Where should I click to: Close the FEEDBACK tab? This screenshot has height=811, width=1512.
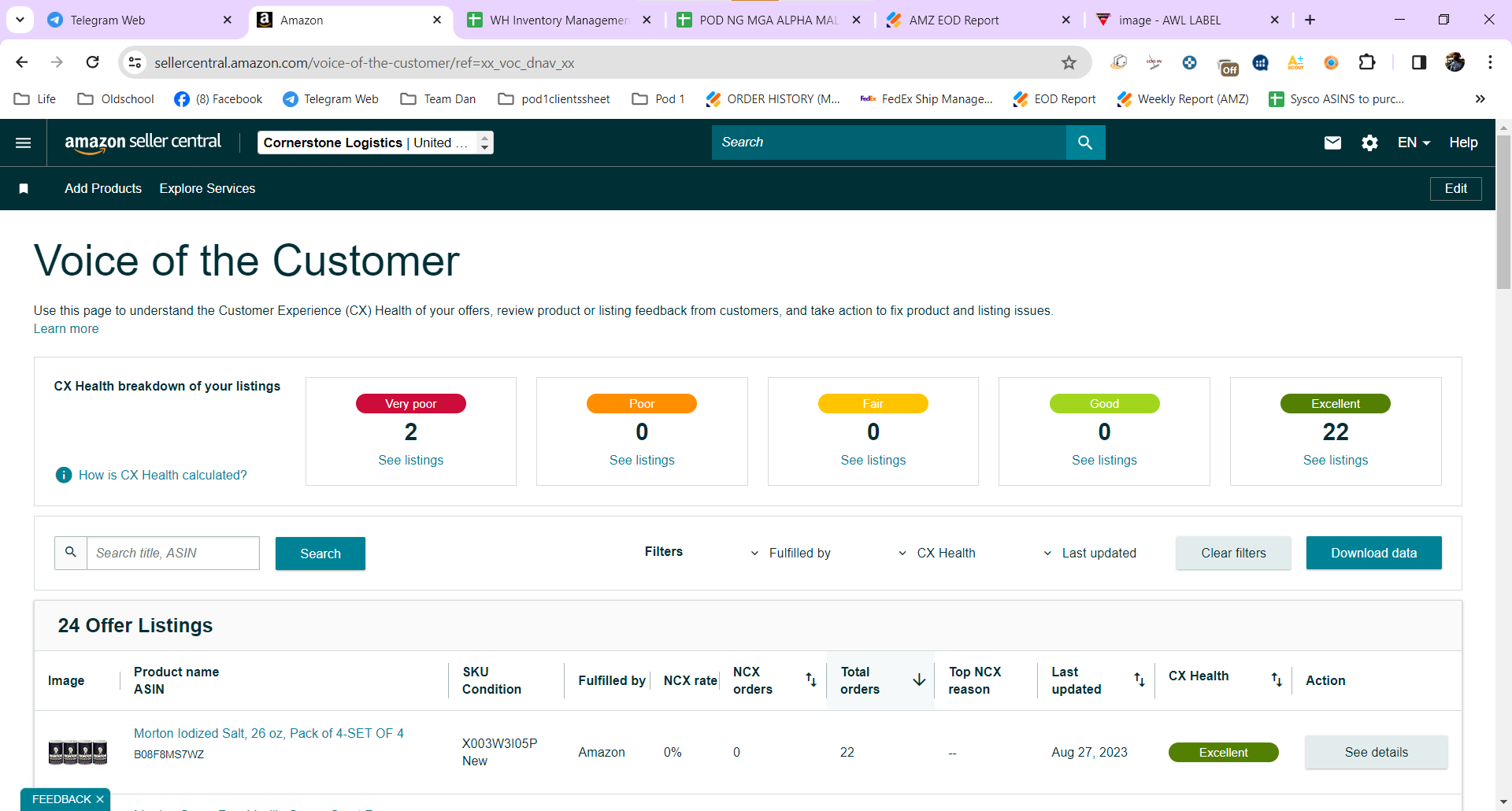point(100,799)
